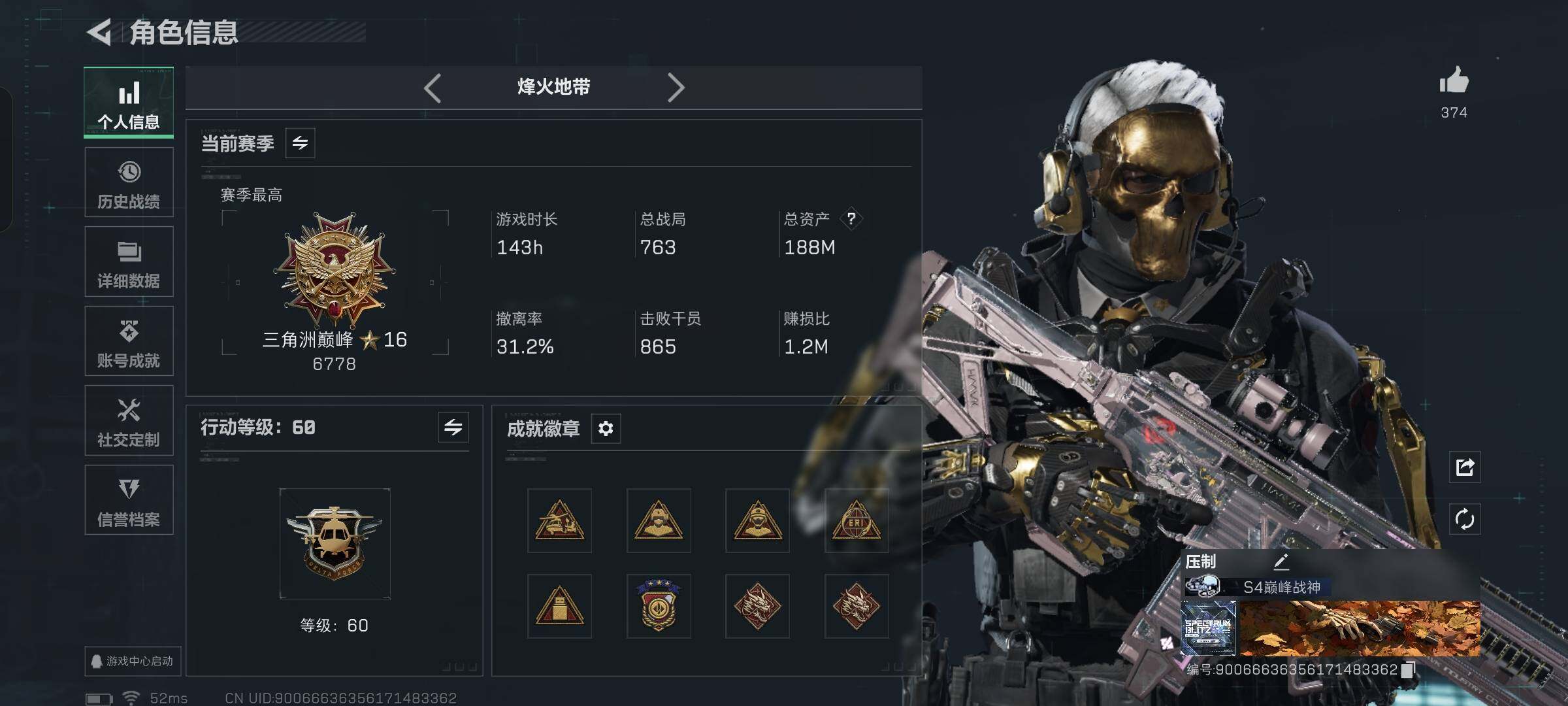Open the 历史战绩 tab

tap(129, 182)
